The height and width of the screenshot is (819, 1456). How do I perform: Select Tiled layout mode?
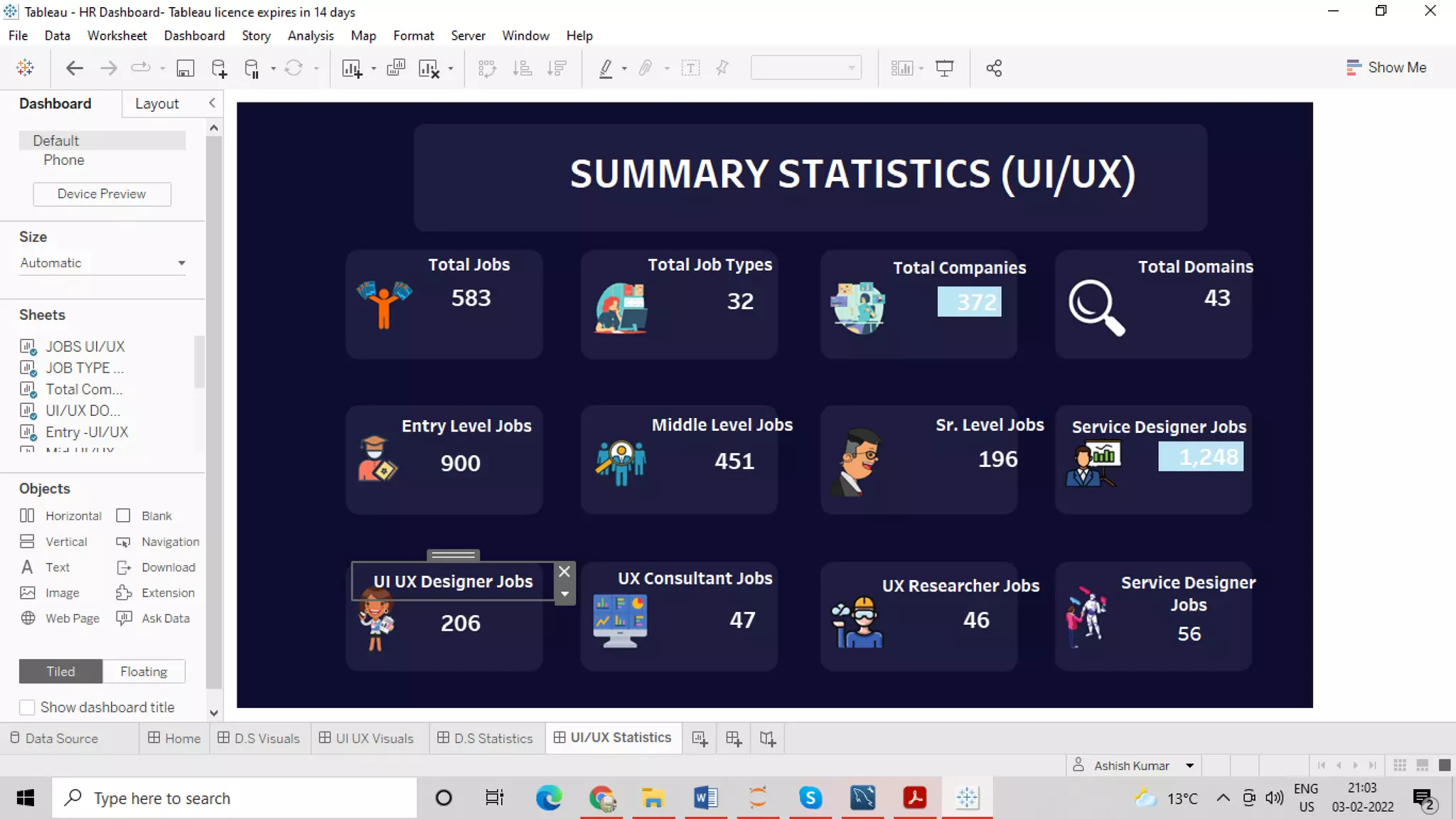(60, 671)
